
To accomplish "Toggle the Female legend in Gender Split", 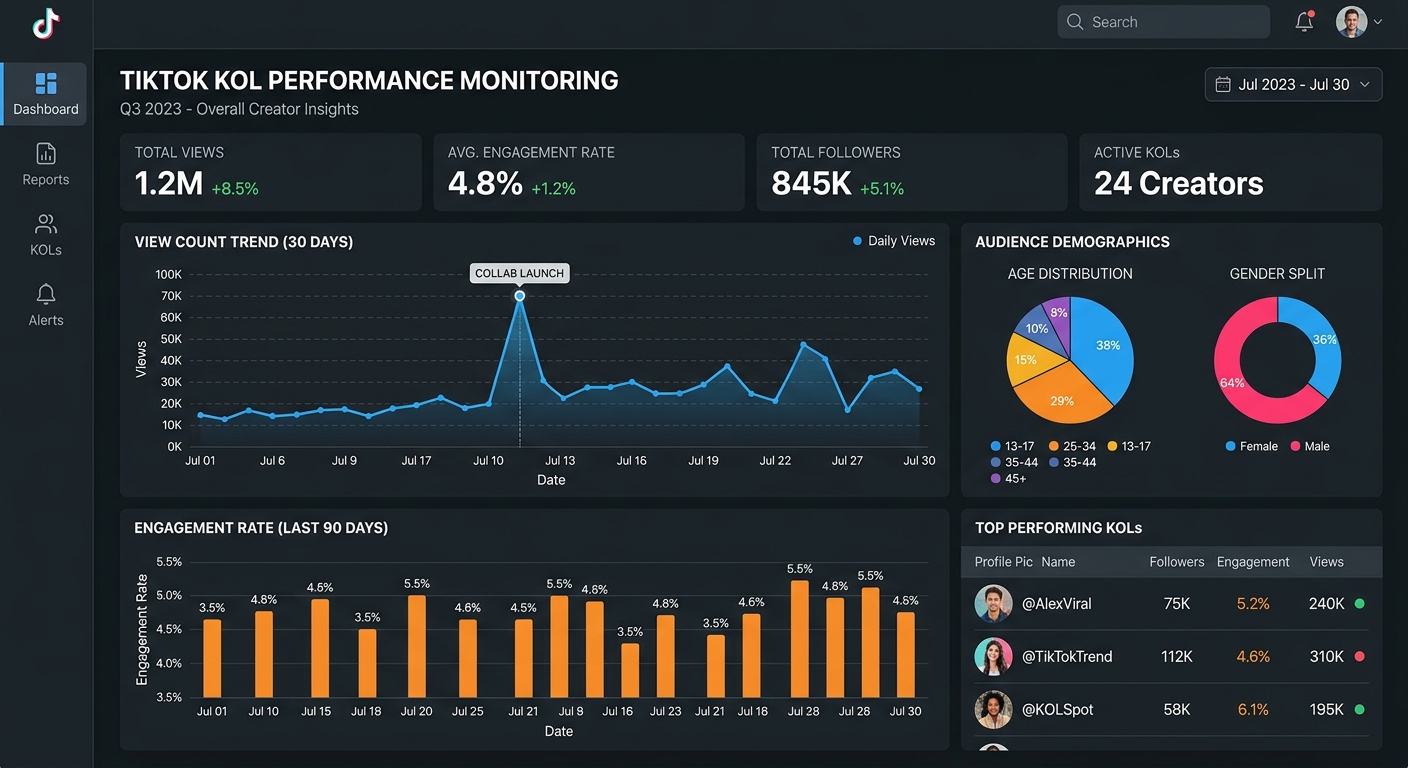I will point(1251,446).
